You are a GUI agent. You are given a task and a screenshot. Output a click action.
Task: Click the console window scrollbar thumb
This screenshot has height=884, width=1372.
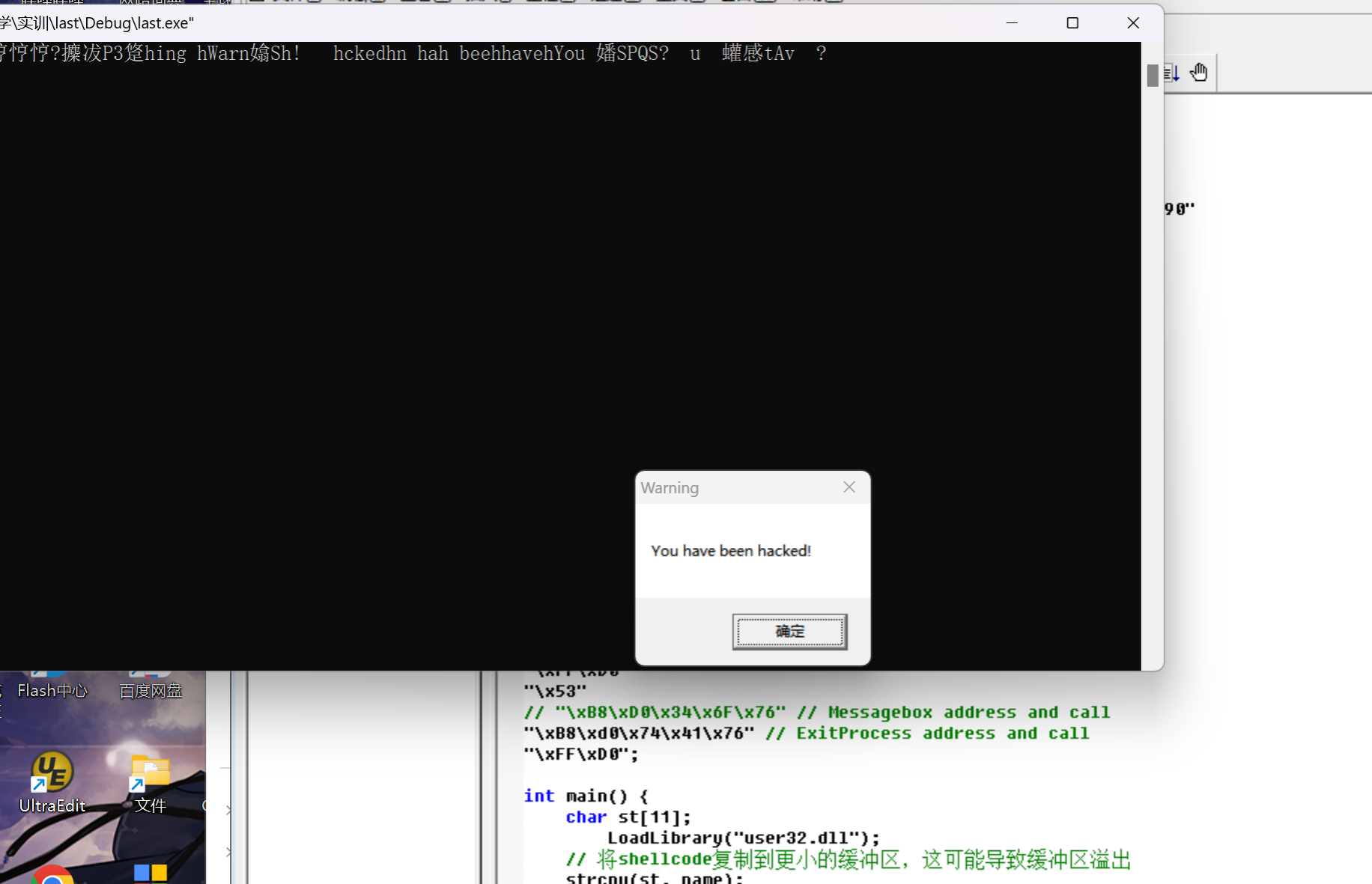[x=1153, y=75]
